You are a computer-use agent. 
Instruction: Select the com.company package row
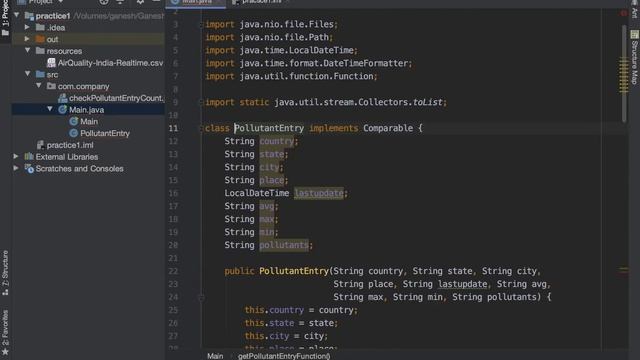[x=88, y=86]
